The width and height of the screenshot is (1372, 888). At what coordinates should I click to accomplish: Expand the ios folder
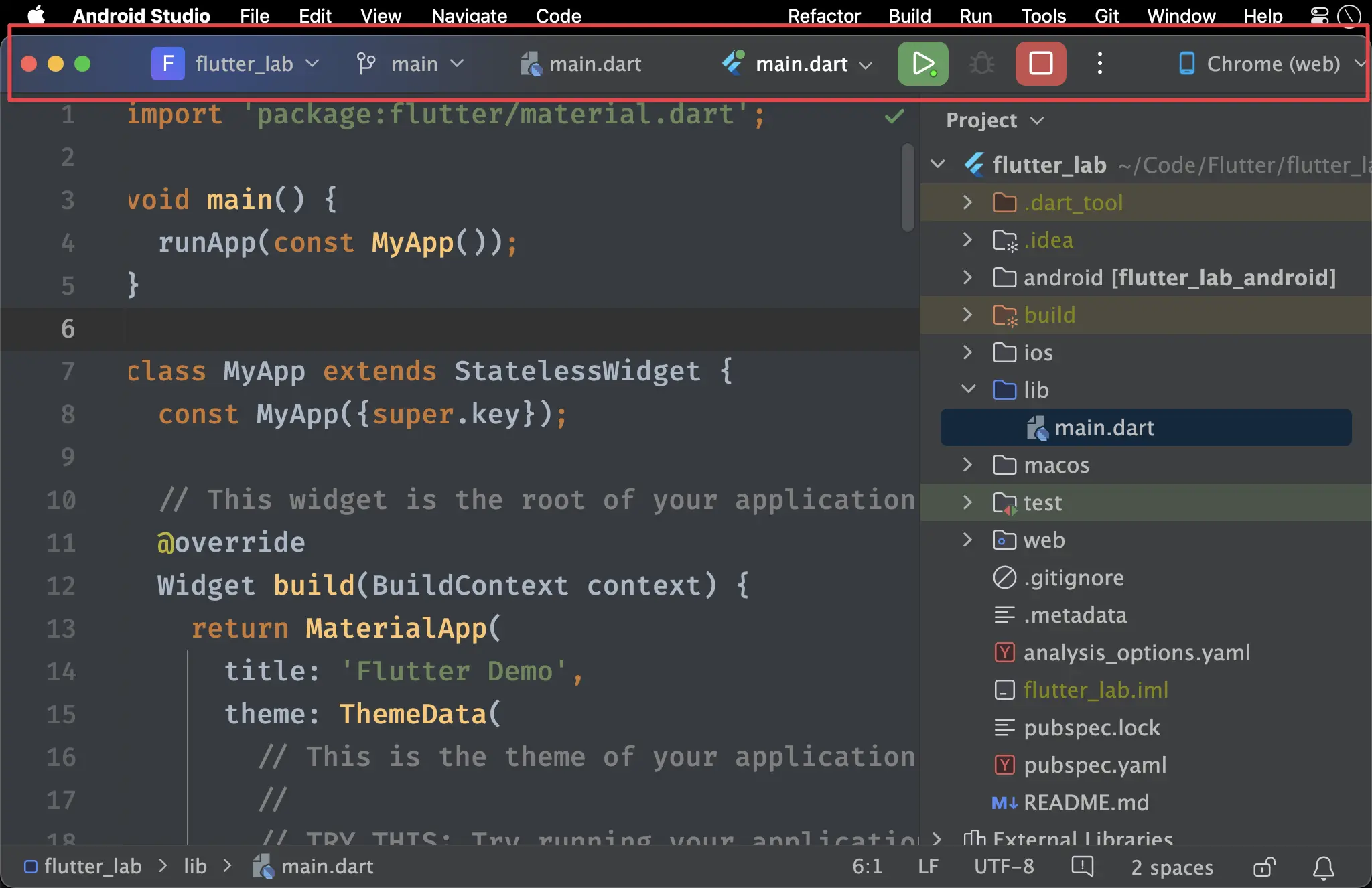point(967,352)
